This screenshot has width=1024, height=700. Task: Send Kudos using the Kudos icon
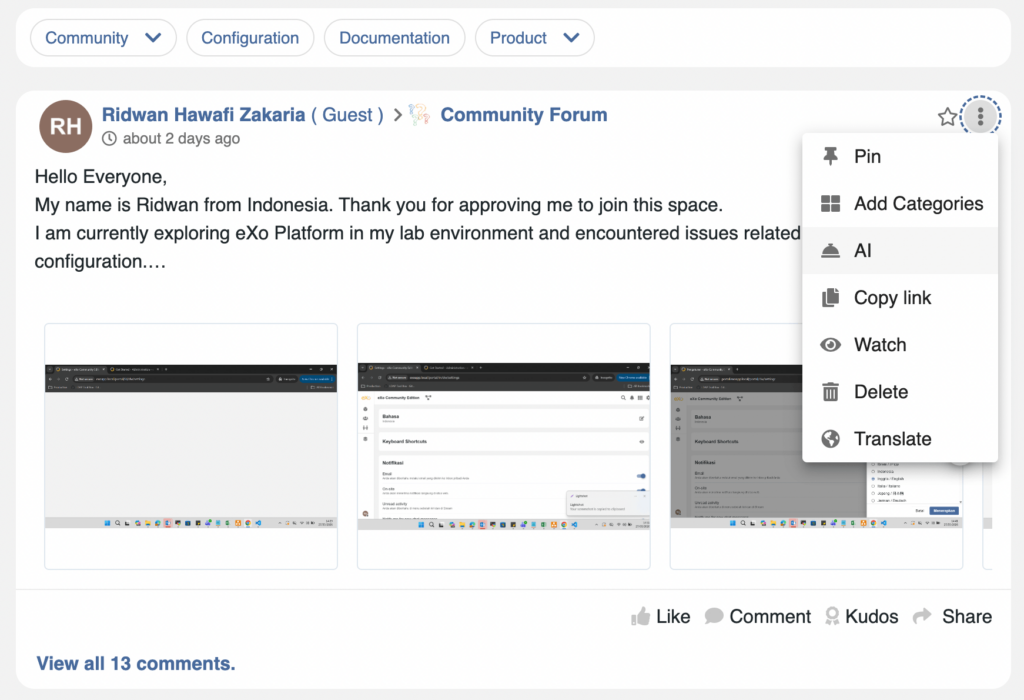[x=860, y=616]
